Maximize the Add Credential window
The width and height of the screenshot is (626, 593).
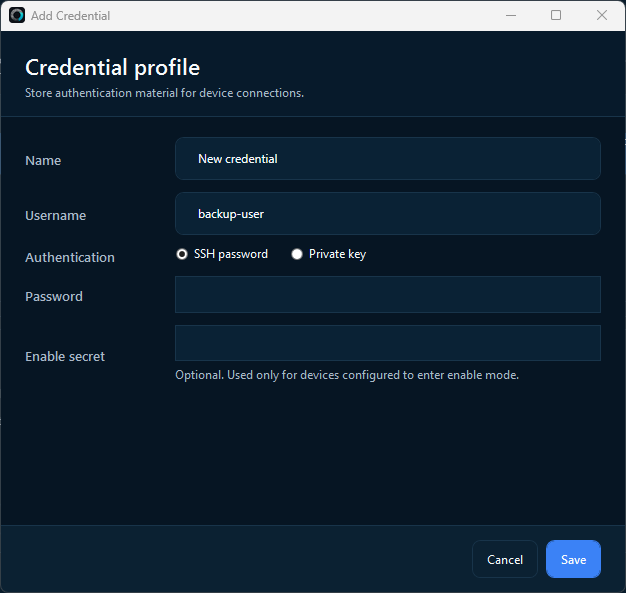556,16
